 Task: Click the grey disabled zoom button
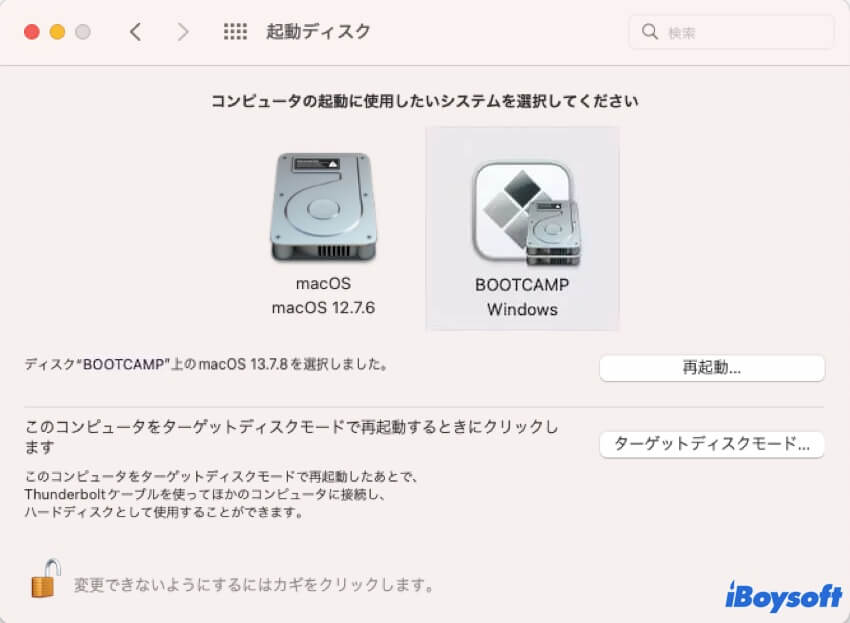[x=83, y=32]
